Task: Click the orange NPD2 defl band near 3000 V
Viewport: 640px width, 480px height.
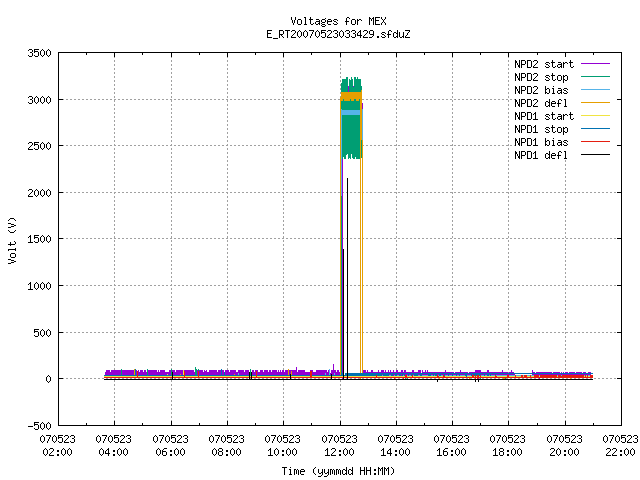Action: [351, 96]
